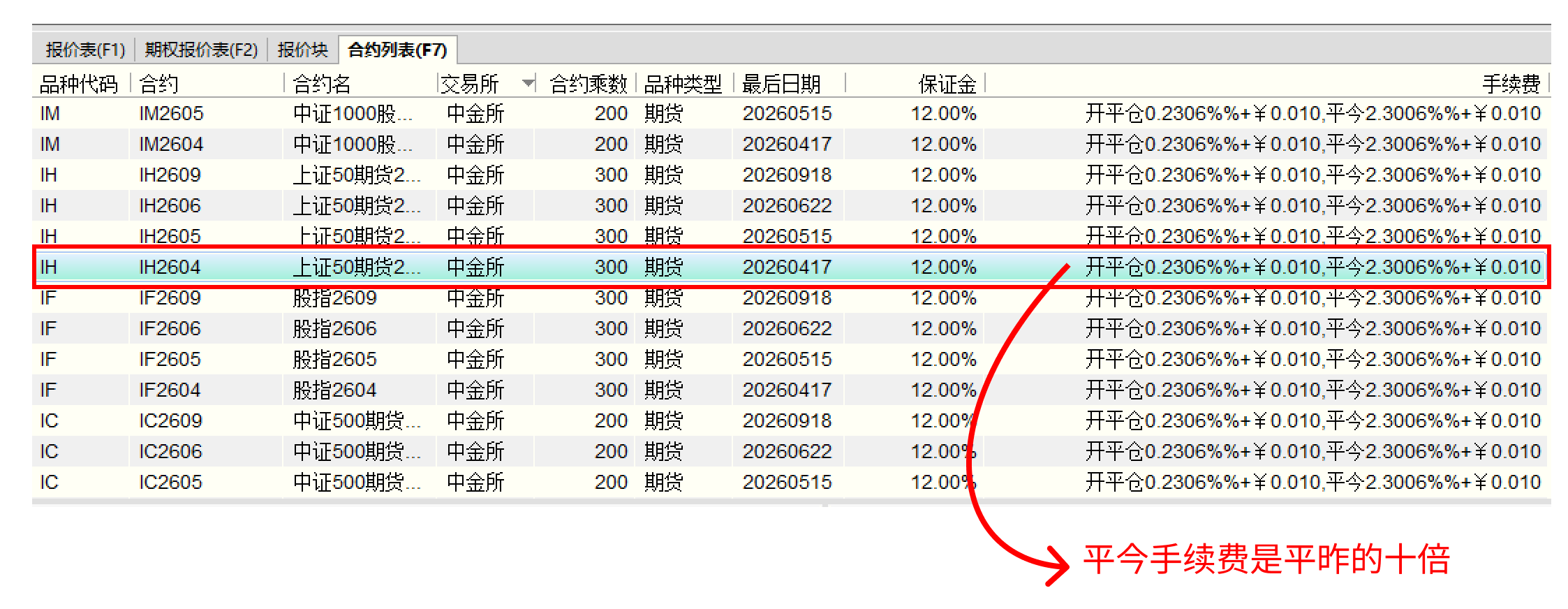Viewport: 1568px width, 609px height.
Task: Click the 保证金 column header
Action: click(x=947, y=85)
